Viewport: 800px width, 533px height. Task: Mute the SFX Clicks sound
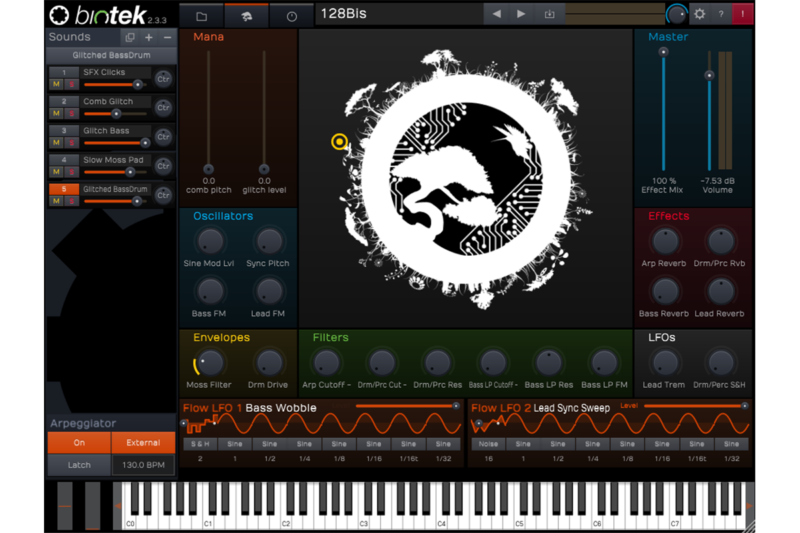coord(57,85)
